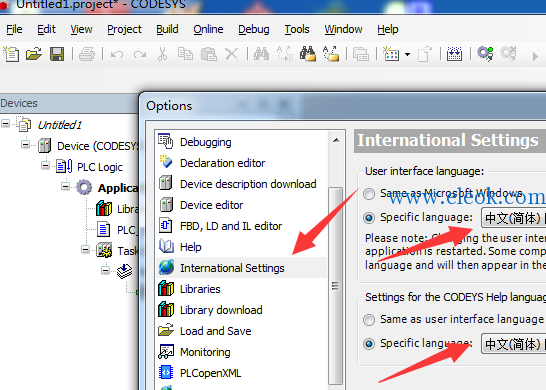Click the Build (compile) toolbar icon

point(454,54)
